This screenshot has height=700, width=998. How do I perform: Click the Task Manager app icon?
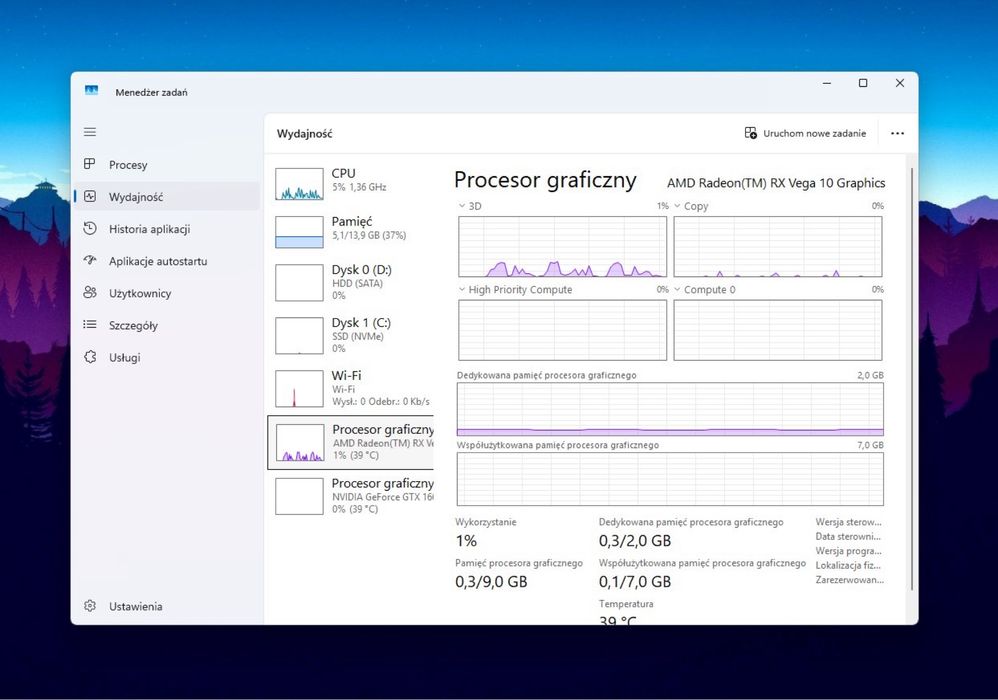[x=92, y=91]
